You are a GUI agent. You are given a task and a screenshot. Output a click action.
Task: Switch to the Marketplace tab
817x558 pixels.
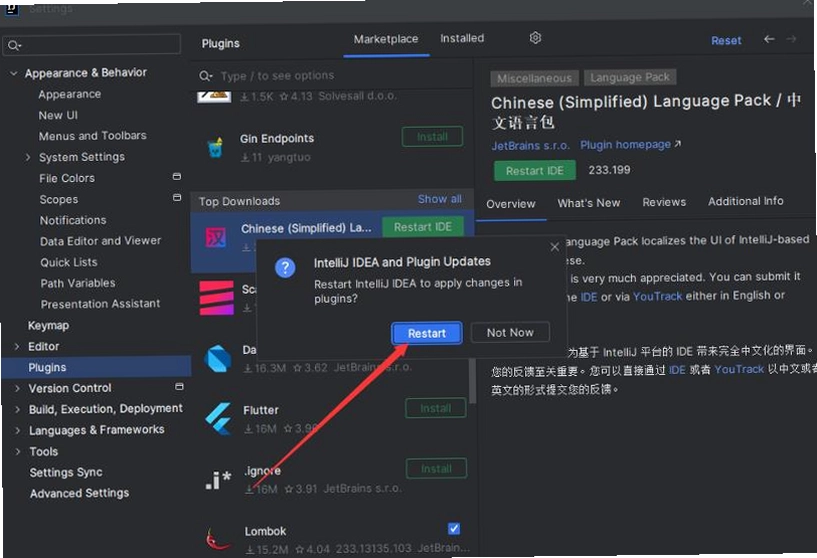[x=386, y=39]
